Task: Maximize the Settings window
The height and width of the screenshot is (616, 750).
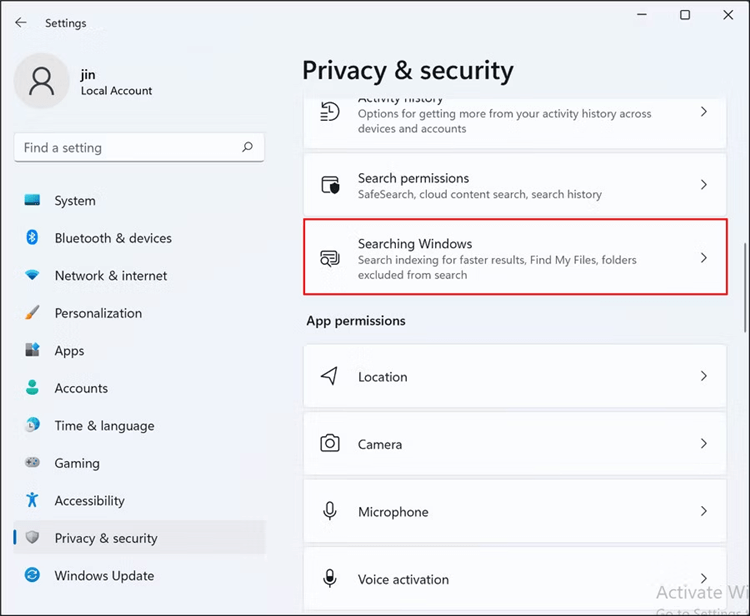Action: (685, 15)
